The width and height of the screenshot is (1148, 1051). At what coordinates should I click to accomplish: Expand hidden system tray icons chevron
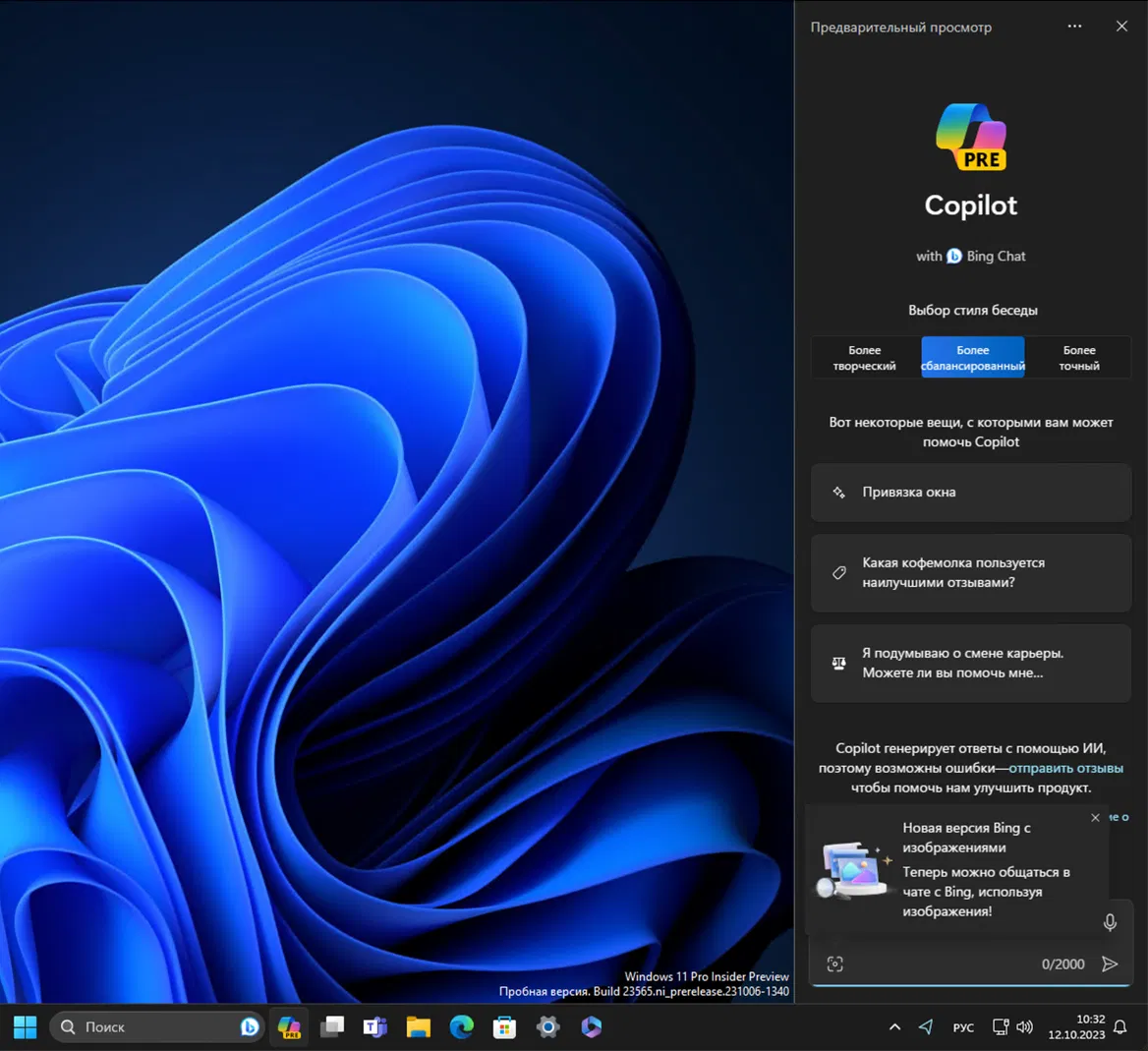pyautogui.click(x=894, y=1027)
